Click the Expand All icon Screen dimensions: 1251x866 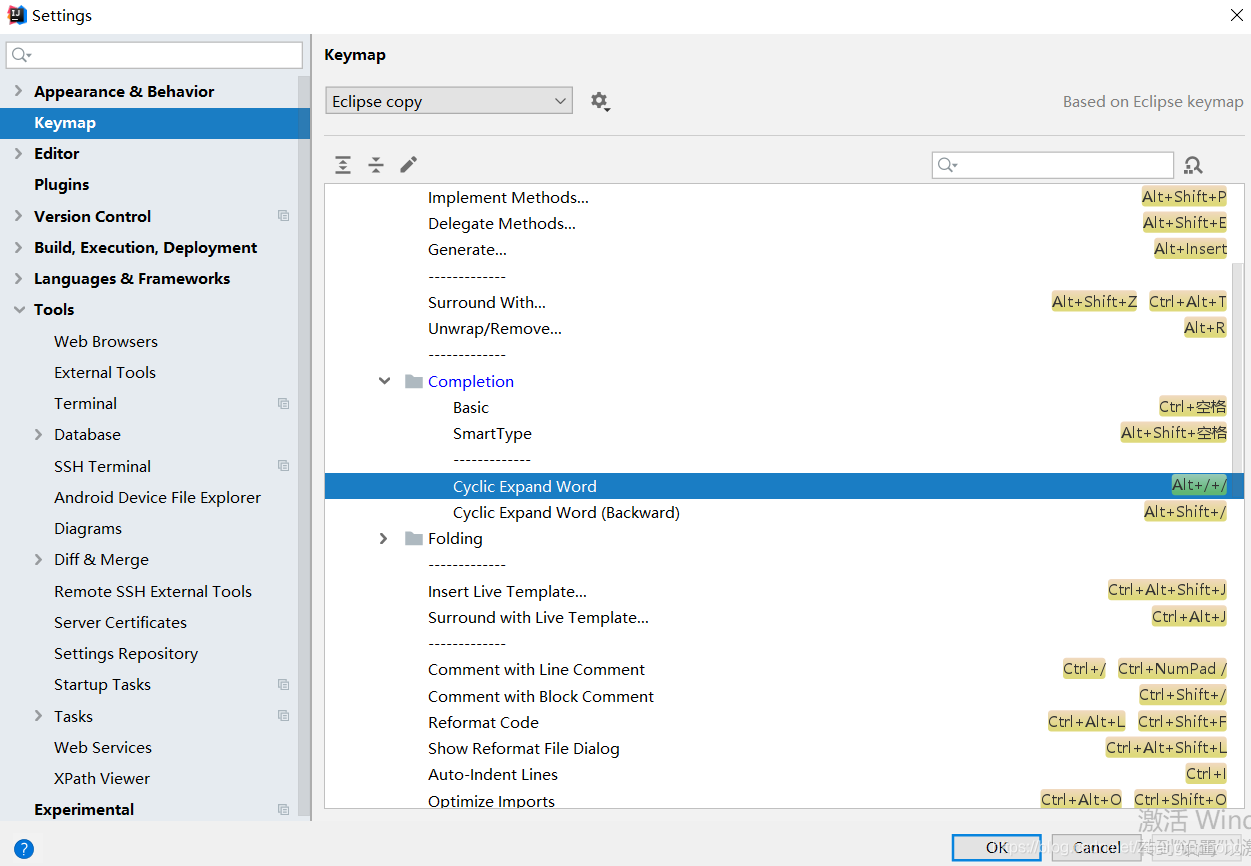click(x=343, y=165)
